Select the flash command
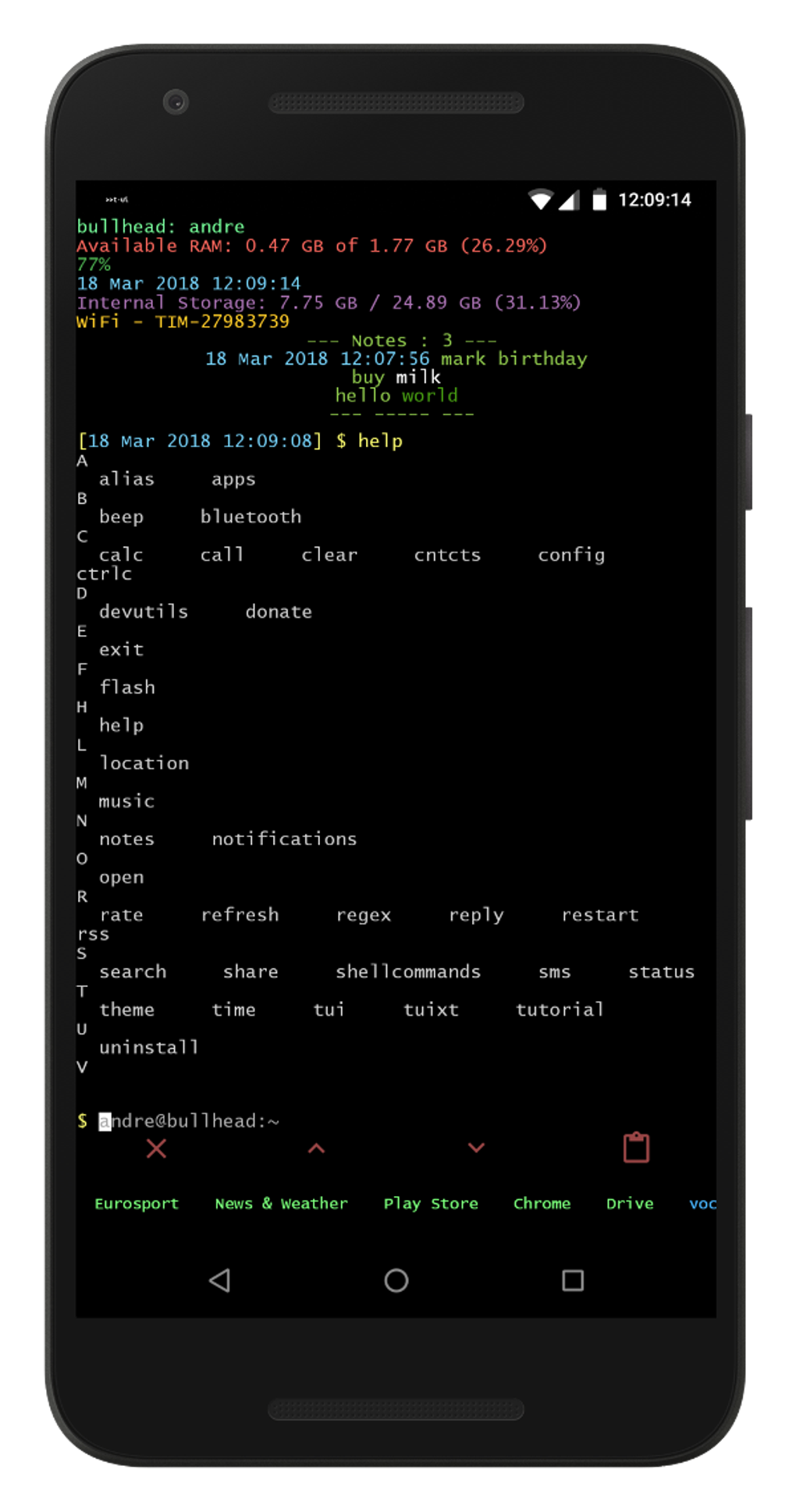The height and width of the screenshot is (1512, 796). pos(127,687)
